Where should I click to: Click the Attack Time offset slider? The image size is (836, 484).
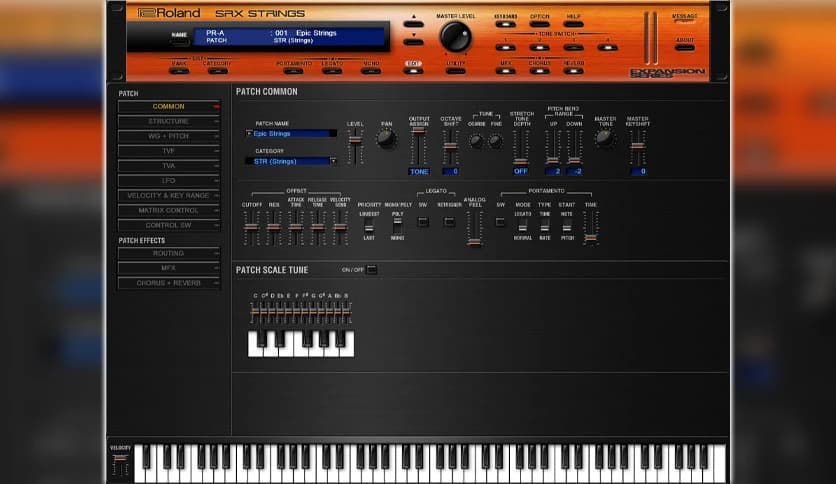tap(296, 228)
